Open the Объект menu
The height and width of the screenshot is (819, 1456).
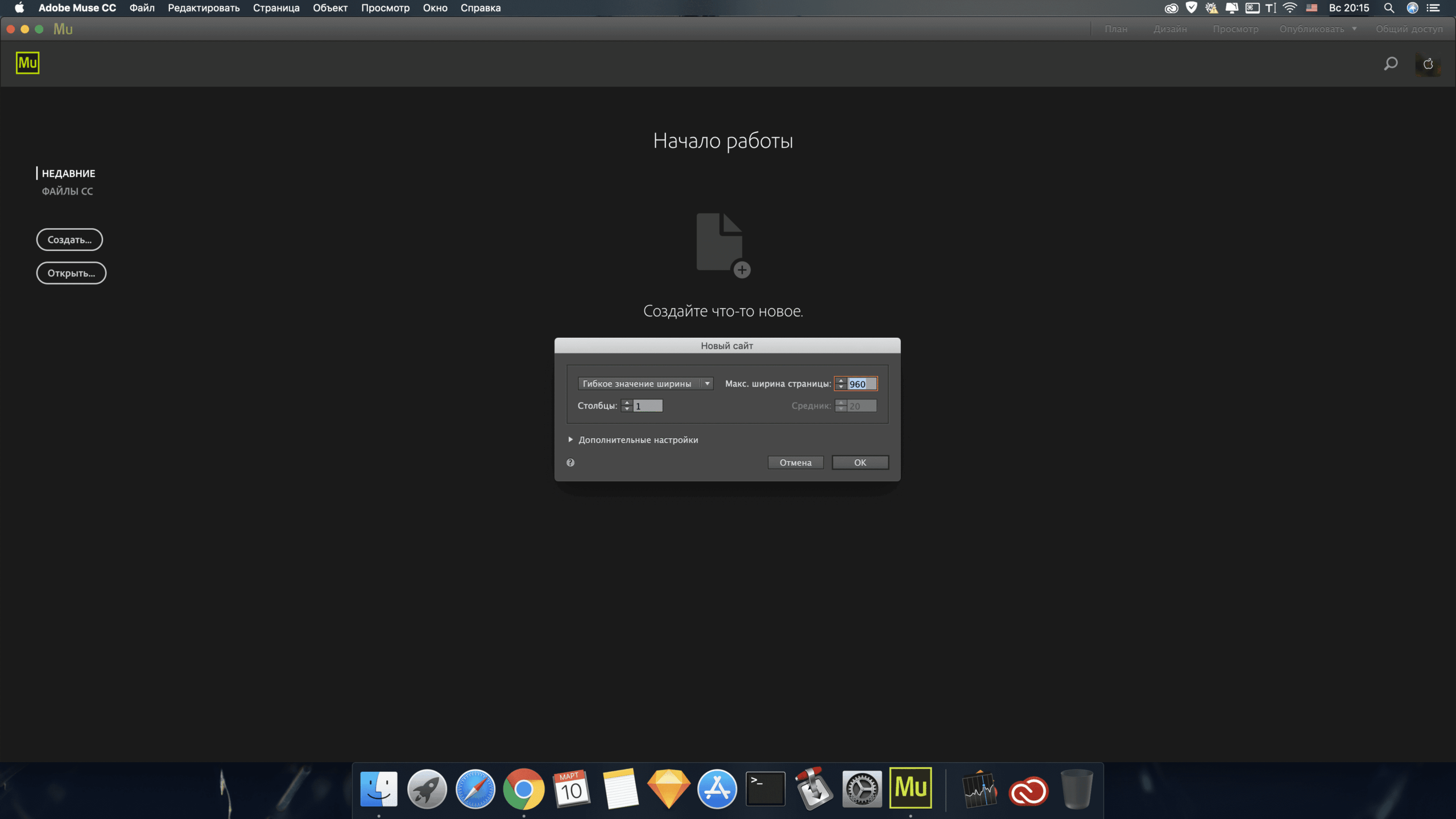(x=330, y=8)
